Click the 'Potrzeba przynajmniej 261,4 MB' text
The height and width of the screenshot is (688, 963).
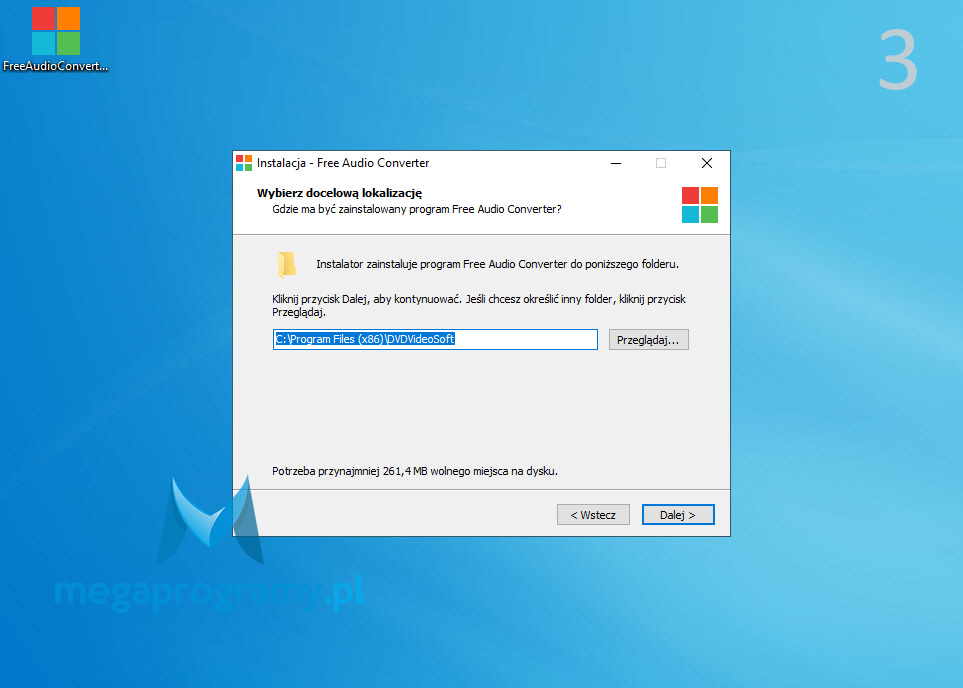click(x=415, y=471)
